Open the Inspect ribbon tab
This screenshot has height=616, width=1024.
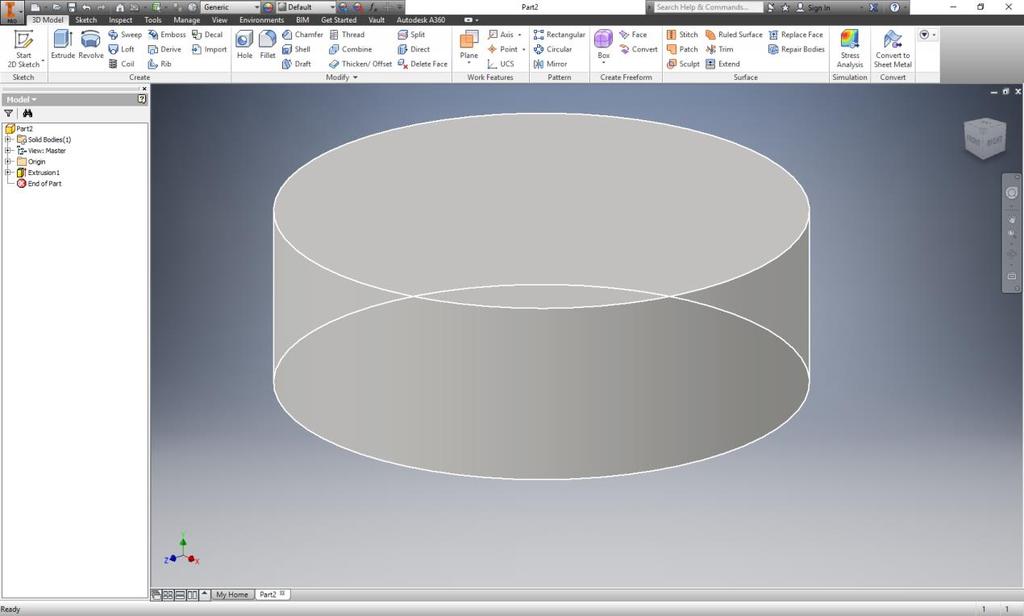click(x=120, y=20)
